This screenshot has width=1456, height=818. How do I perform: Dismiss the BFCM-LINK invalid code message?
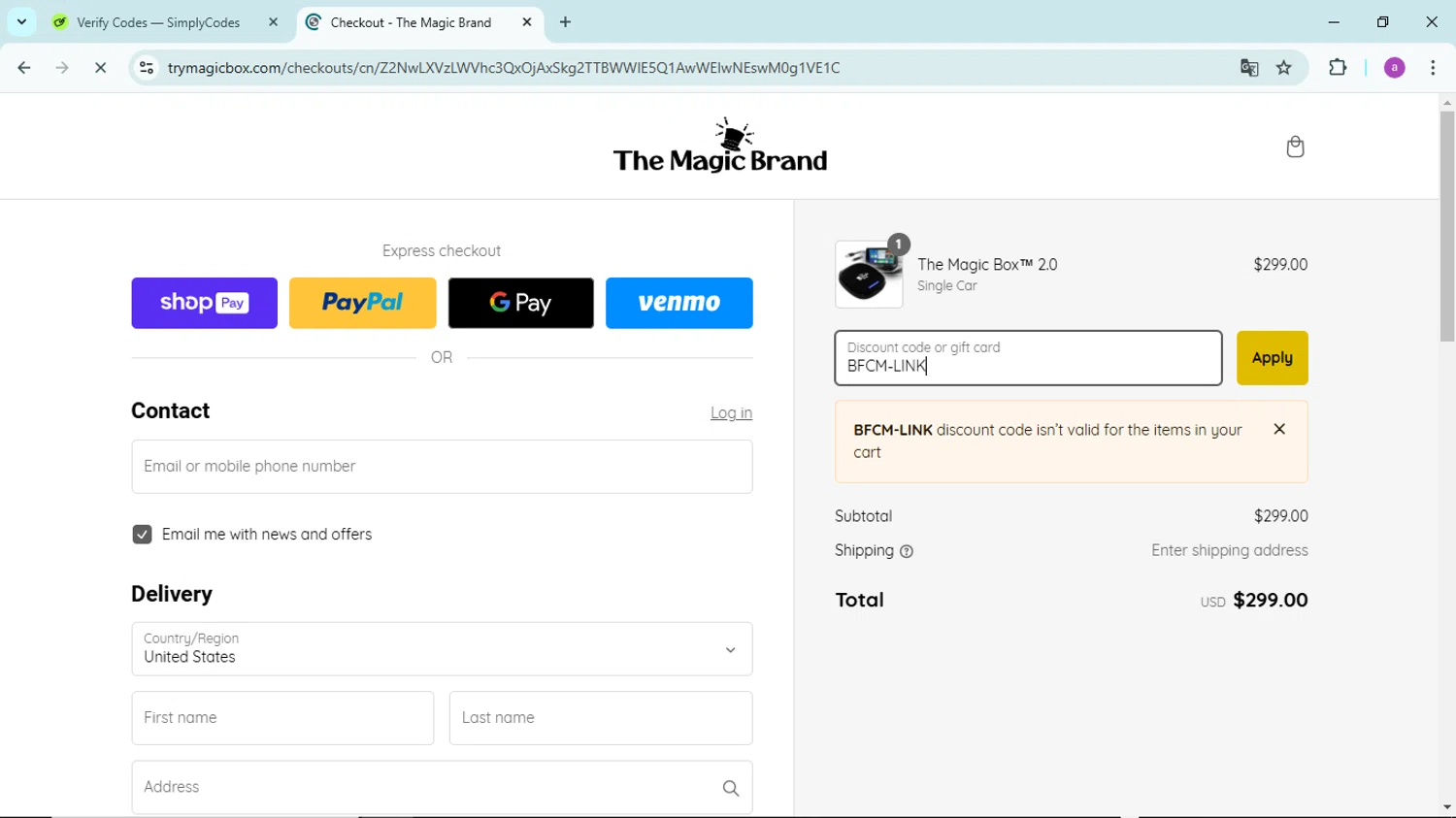click(x=1279, y=429)
